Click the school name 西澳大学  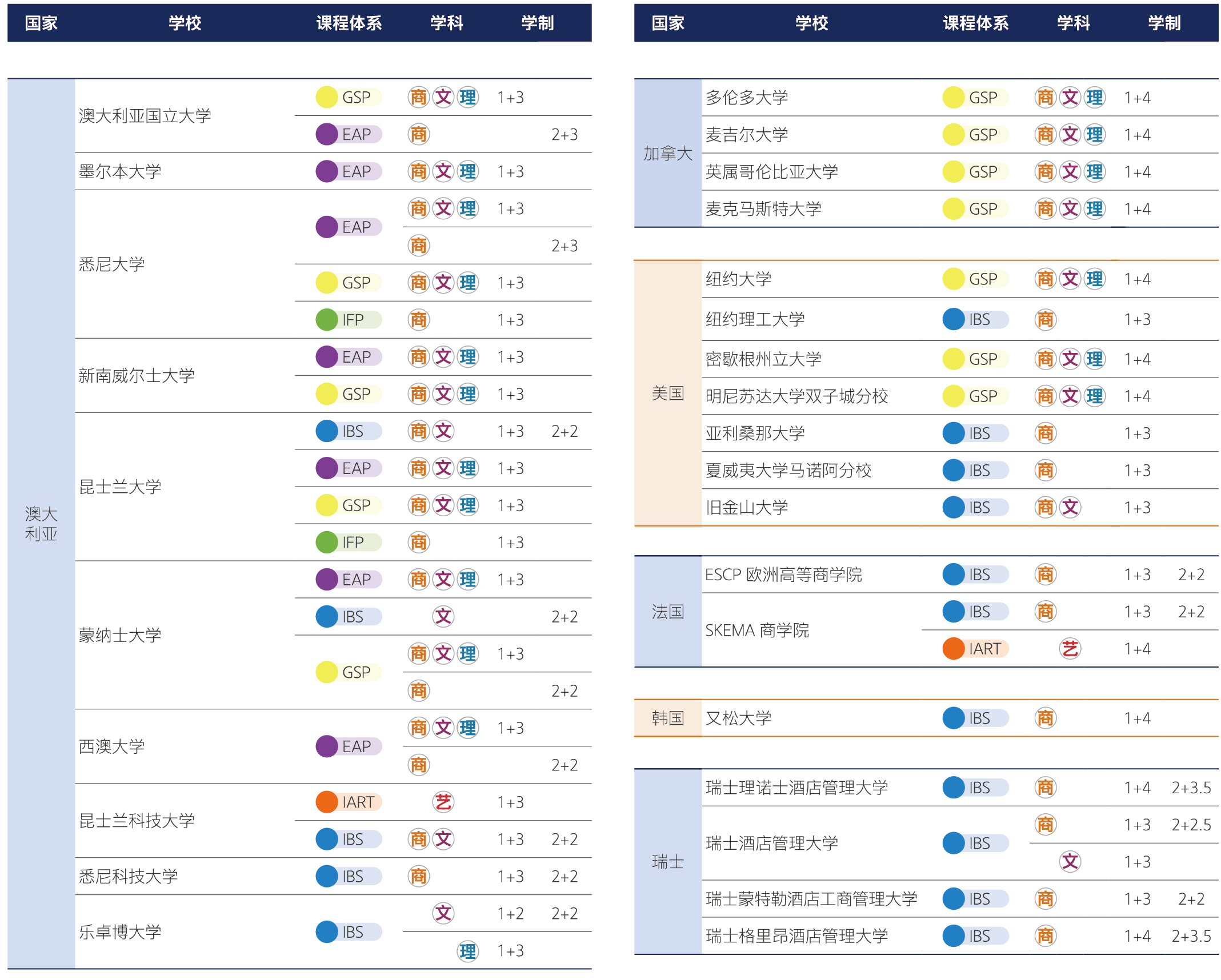pos(112,746)
